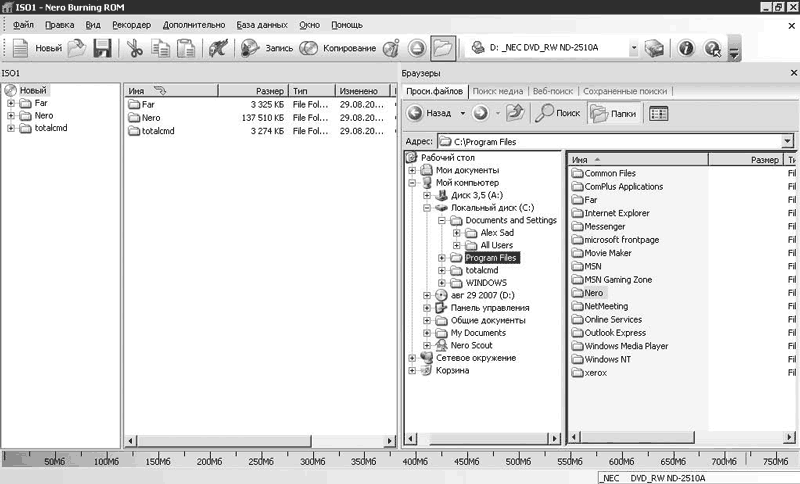800x484 pixels.
Task: Open the База данных menu
Action: (x=262, y=24)
